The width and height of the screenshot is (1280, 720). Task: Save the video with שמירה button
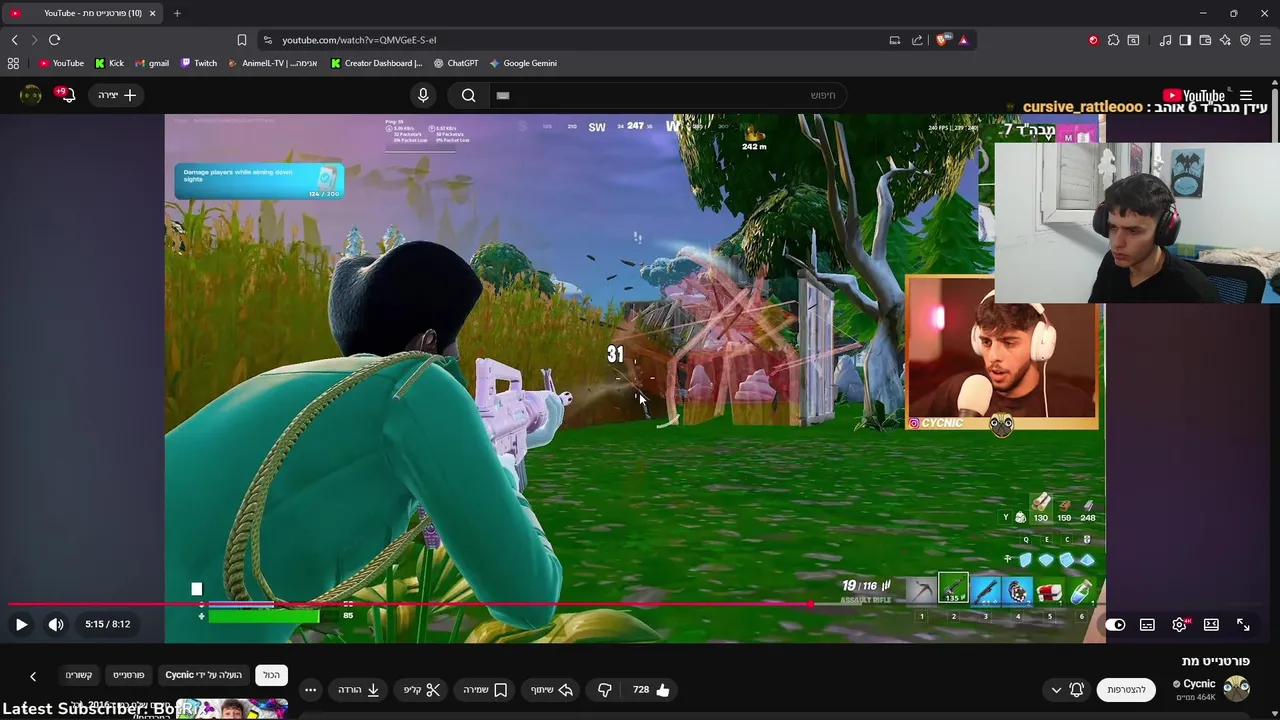tap(485, 690)
